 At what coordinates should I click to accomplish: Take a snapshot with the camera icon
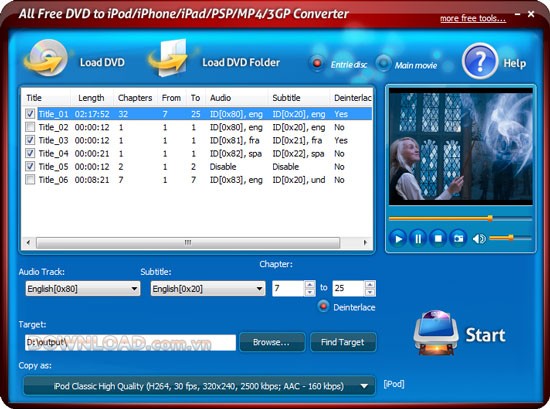click(x=458, y=239)
